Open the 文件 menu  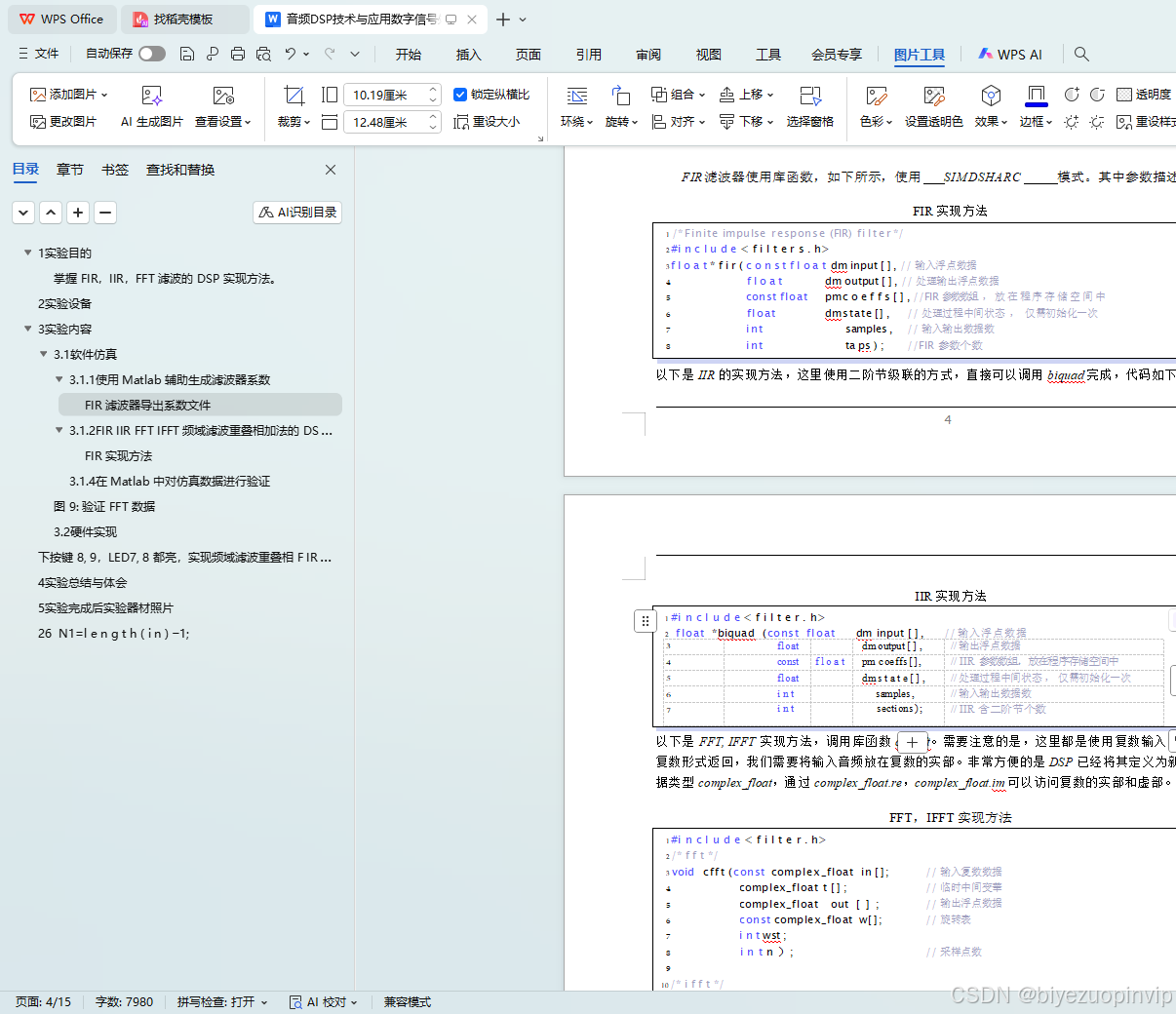[x=38, y=54]
